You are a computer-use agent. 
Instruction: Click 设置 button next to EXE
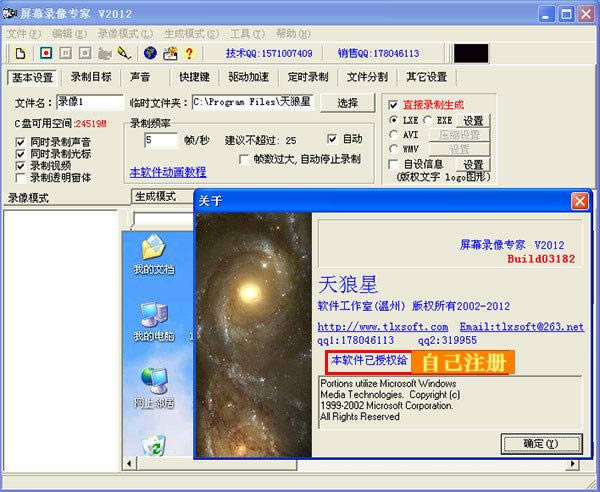473,121
